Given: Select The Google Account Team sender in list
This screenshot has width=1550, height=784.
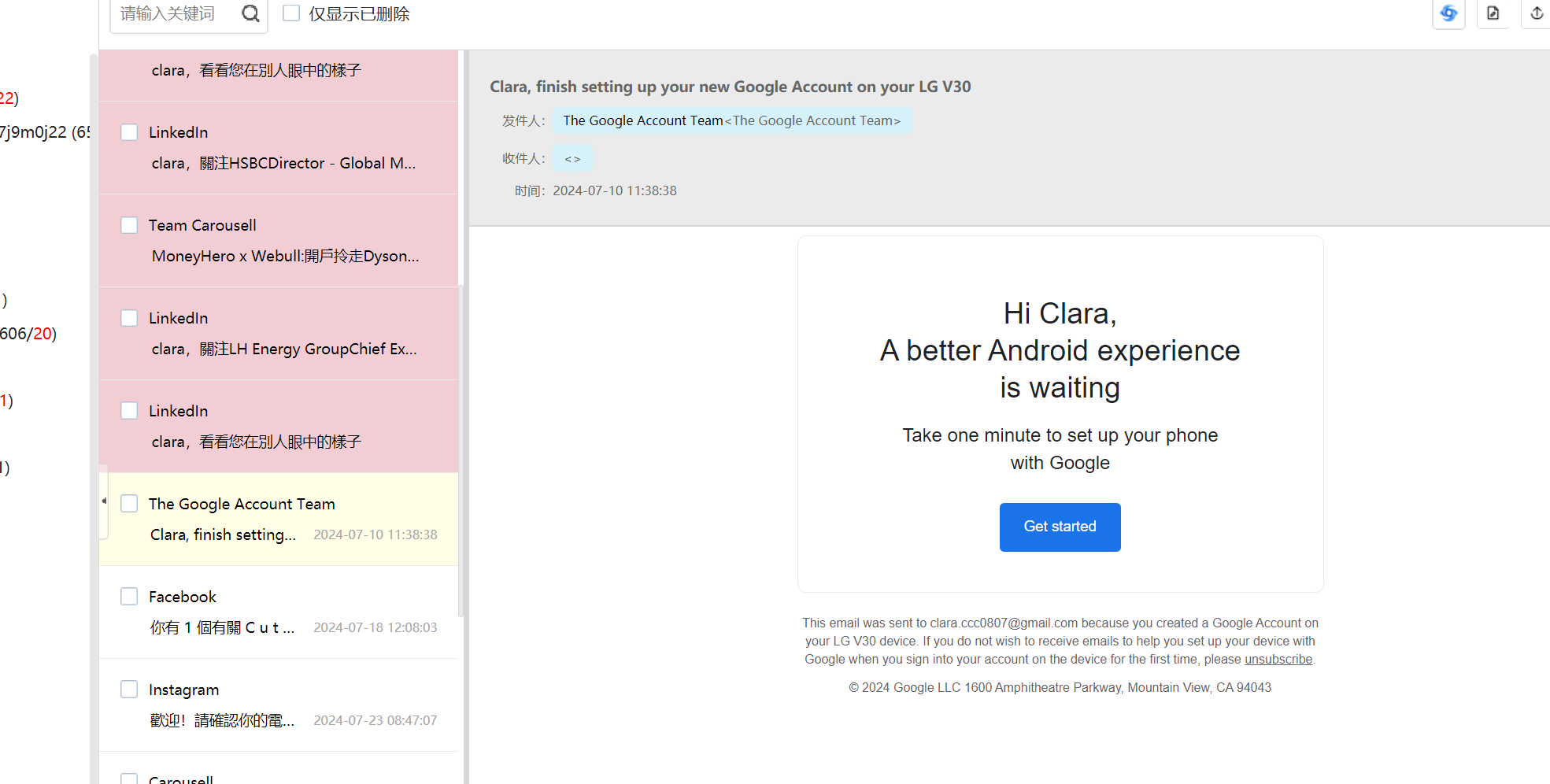Looking at the screenshot, I should tap(242, 504).
